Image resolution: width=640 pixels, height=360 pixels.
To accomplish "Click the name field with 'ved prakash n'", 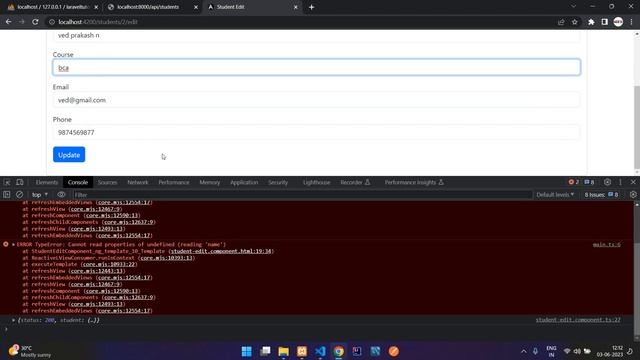I will pos(316,36).
